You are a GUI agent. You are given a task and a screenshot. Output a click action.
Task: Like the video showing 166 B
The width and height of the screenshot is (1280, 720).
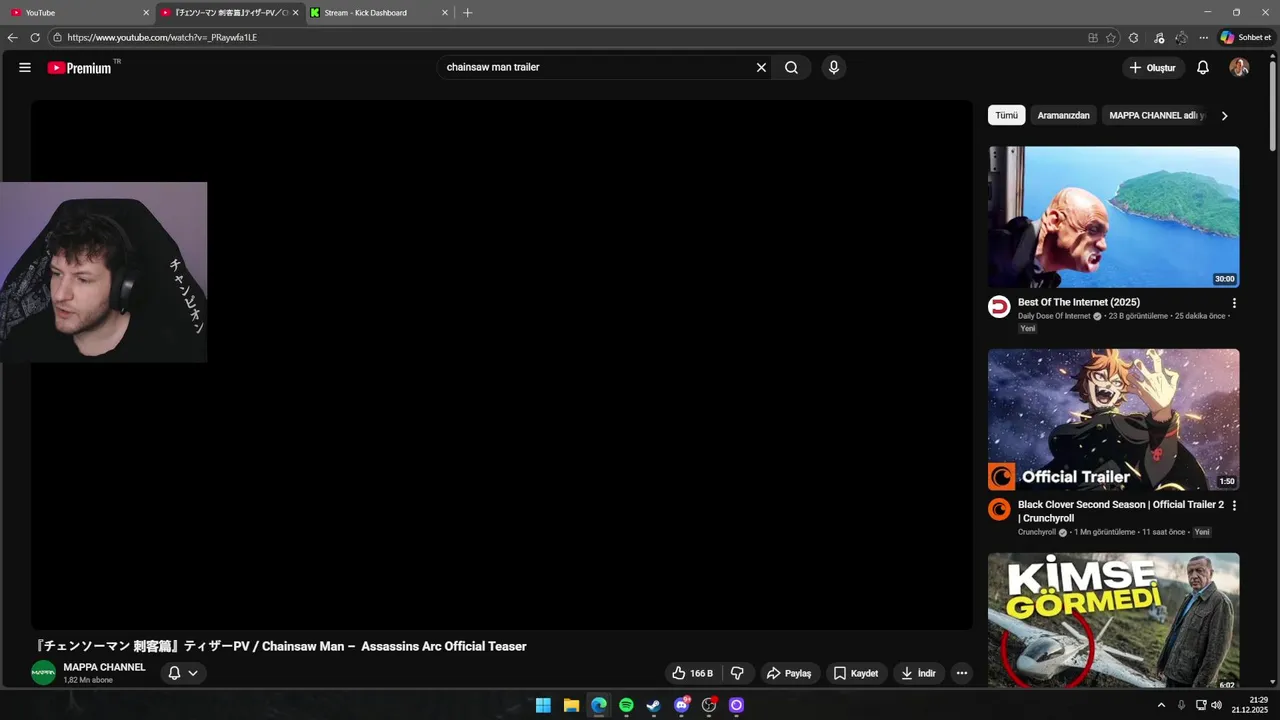click(x=692, y=673)
